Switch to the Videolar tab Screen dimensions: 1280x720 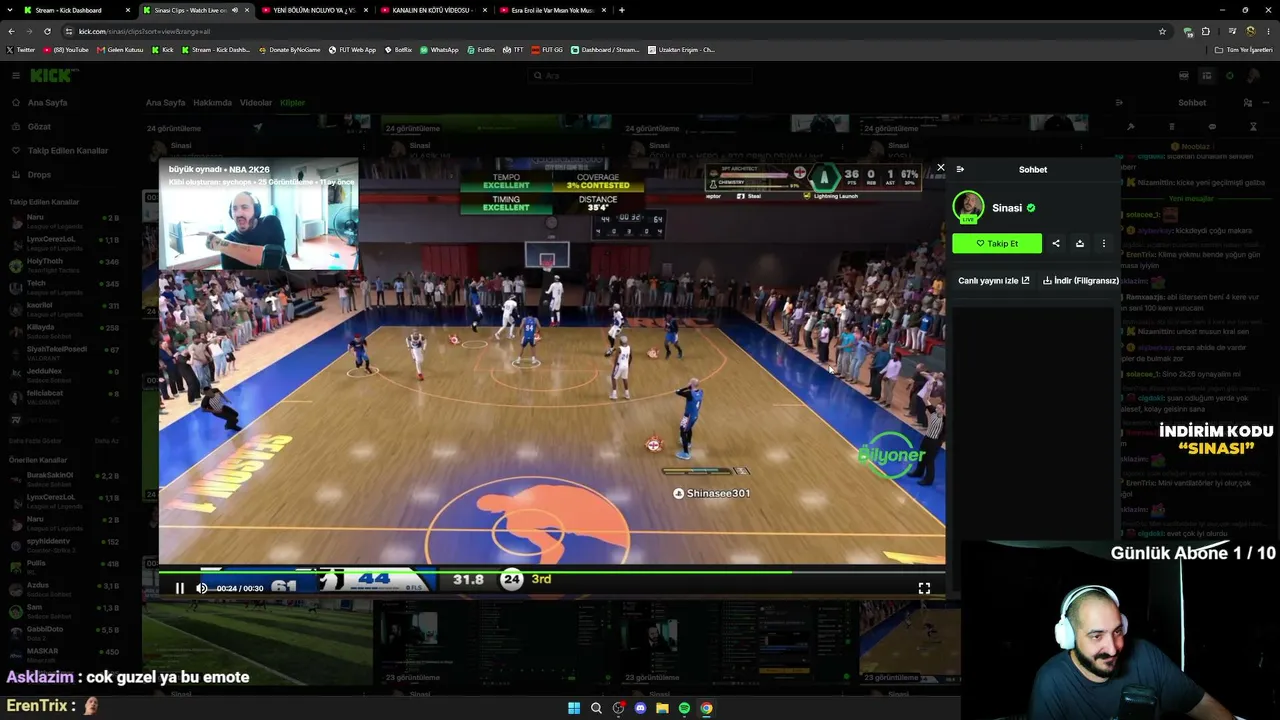point(256,103)
